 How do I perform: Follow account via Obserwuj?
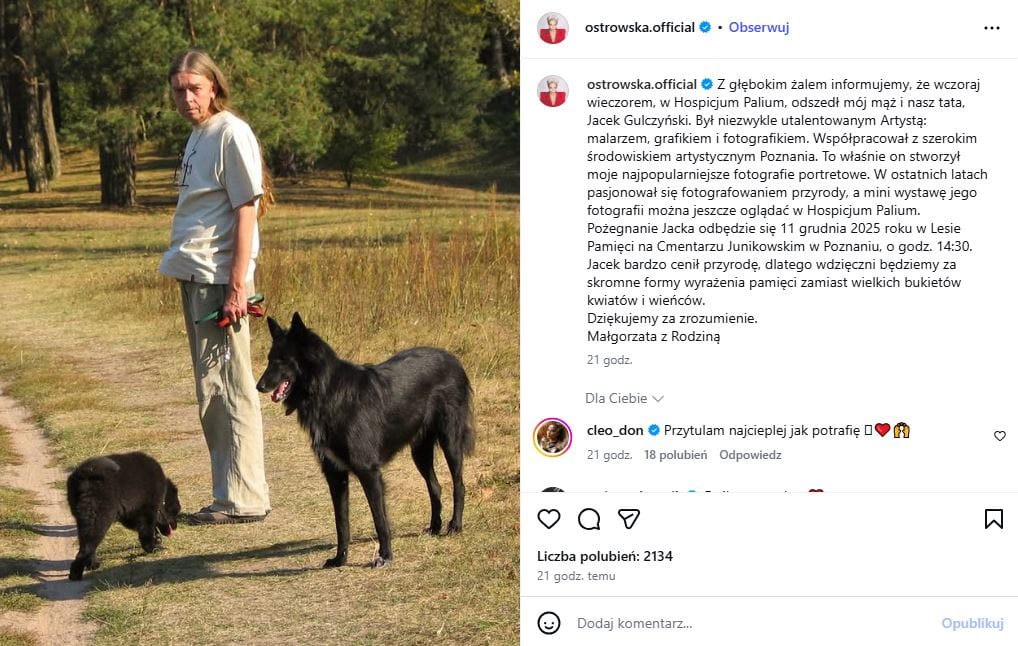click(758, 27)
